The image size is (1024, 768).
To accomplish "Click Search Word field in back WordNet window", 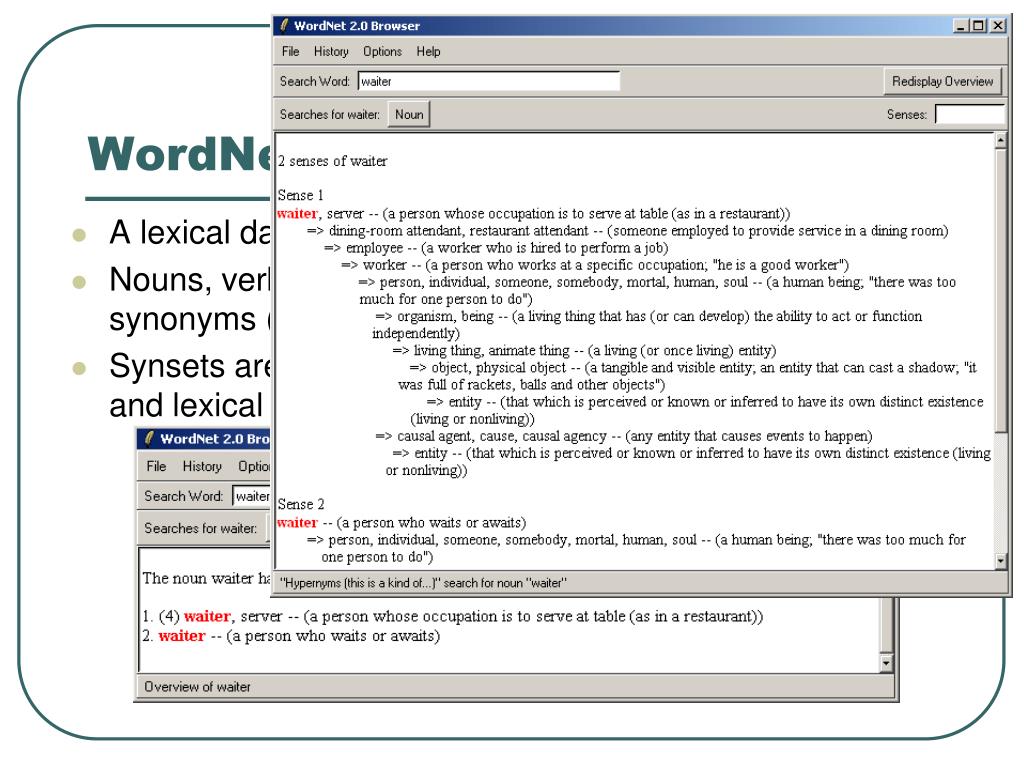I will point(252,496).
